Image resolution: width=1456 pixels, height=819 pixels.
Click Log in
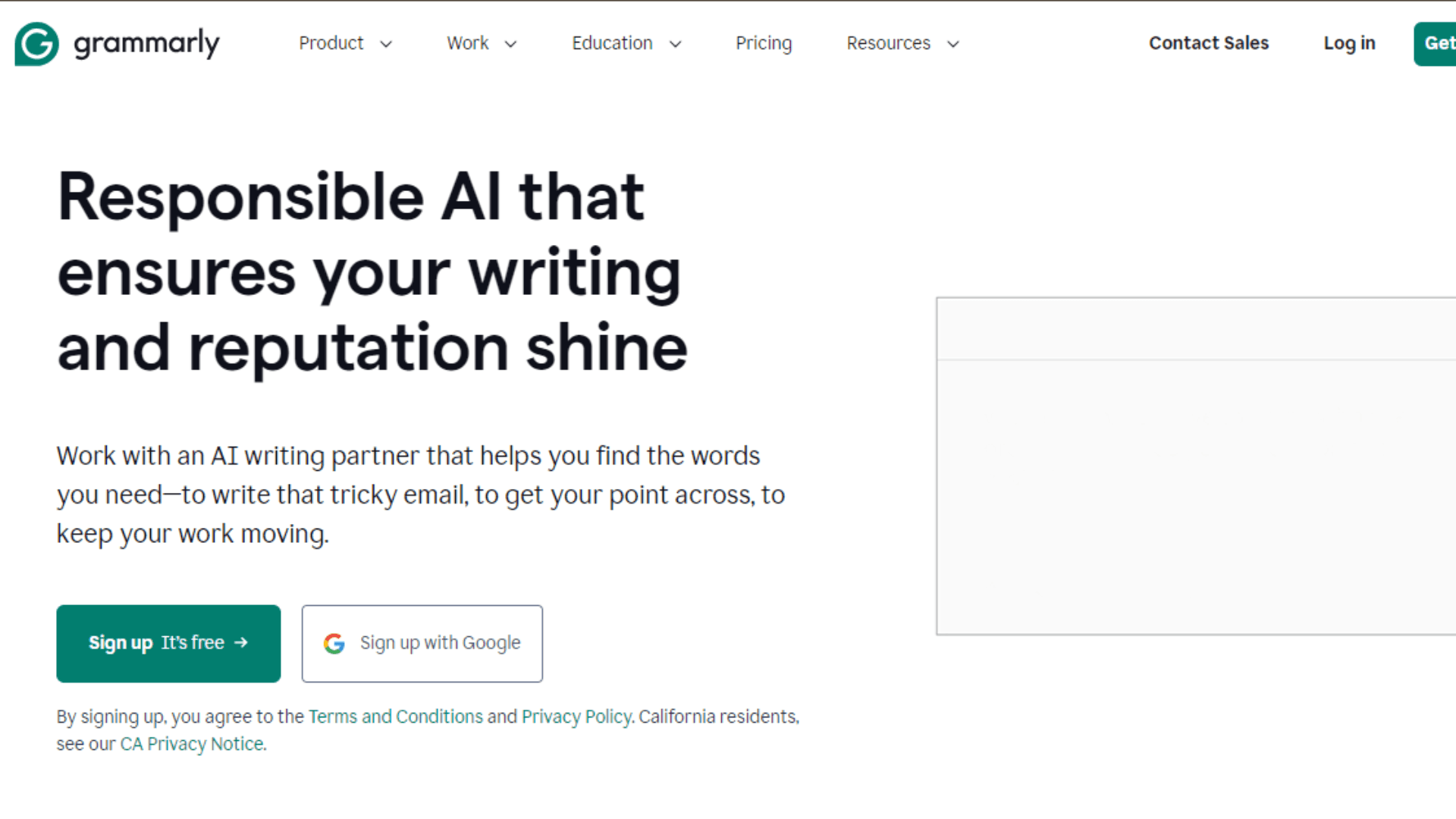(x=1349, y=43)
